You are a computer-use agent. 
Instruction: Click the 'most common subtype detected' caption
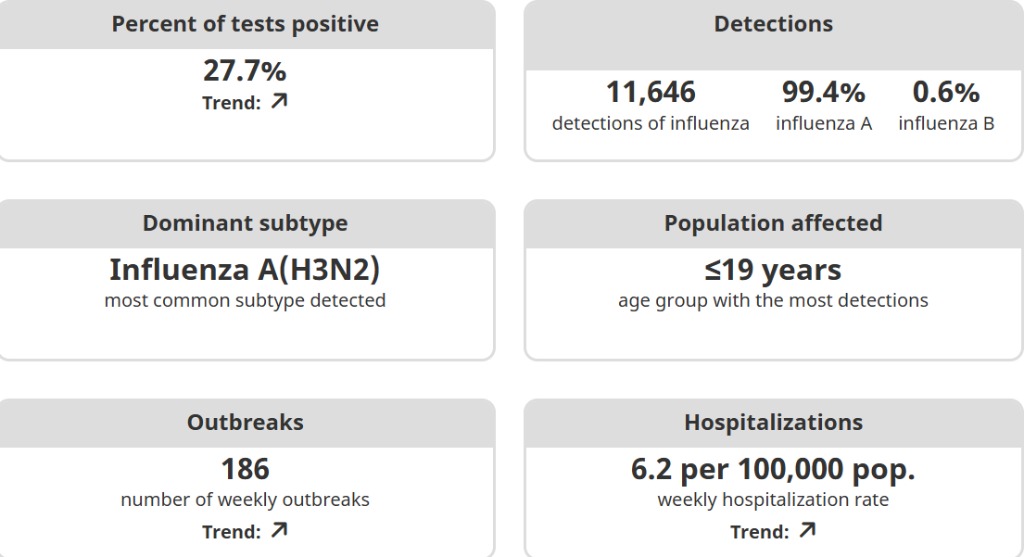(x=245, y=300)
